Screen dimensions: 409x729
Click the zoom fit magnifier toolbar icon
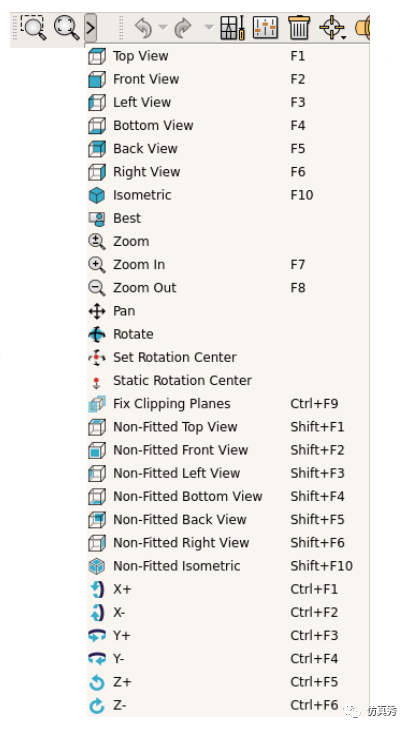click(66, 27)
